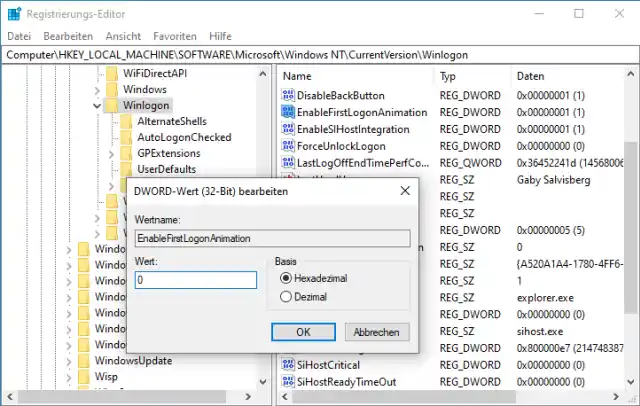Click the ForceUnlockLogon value icon
This screenshot has width=640, height=406.
tap(289, 146)
